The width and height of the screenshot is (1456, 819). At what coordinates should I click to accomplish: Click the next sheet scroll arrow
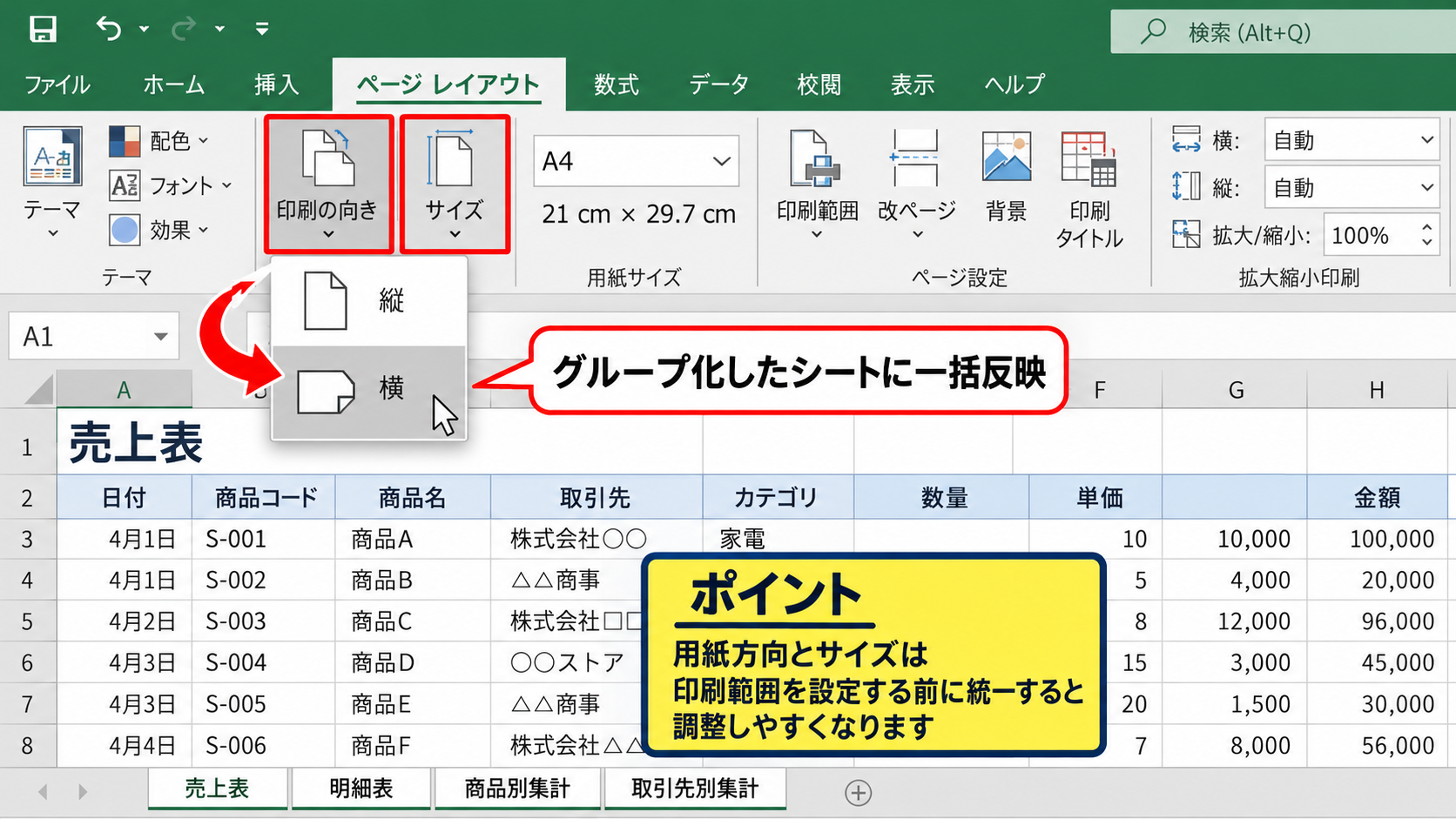[x=83, y=792]
